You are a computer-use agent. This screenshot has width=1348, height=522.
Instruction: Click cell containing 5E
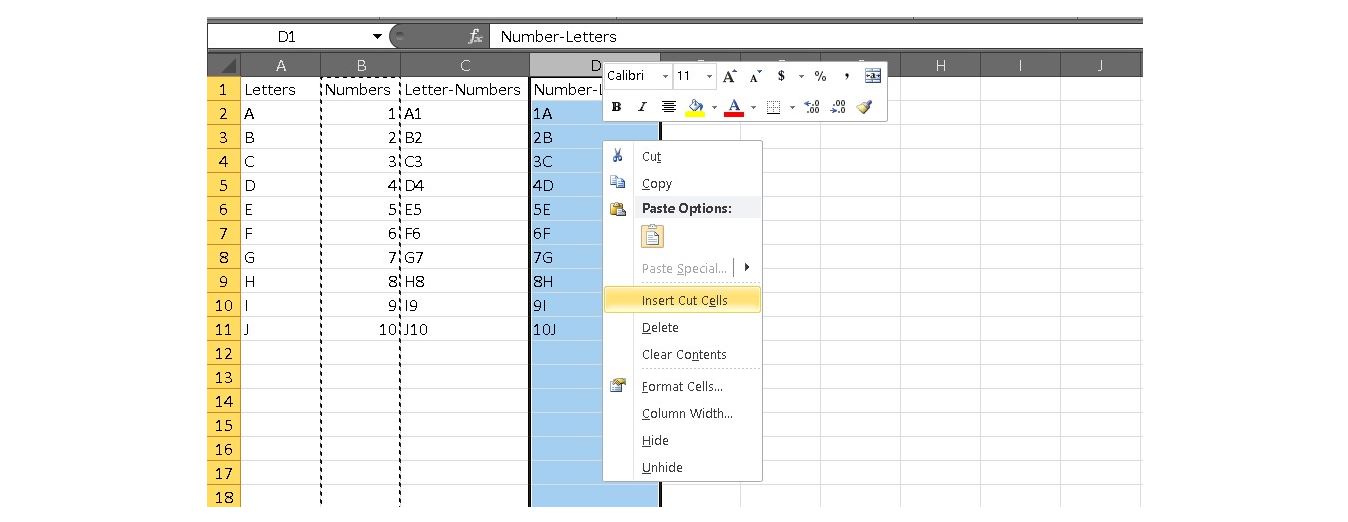[567, 209]
